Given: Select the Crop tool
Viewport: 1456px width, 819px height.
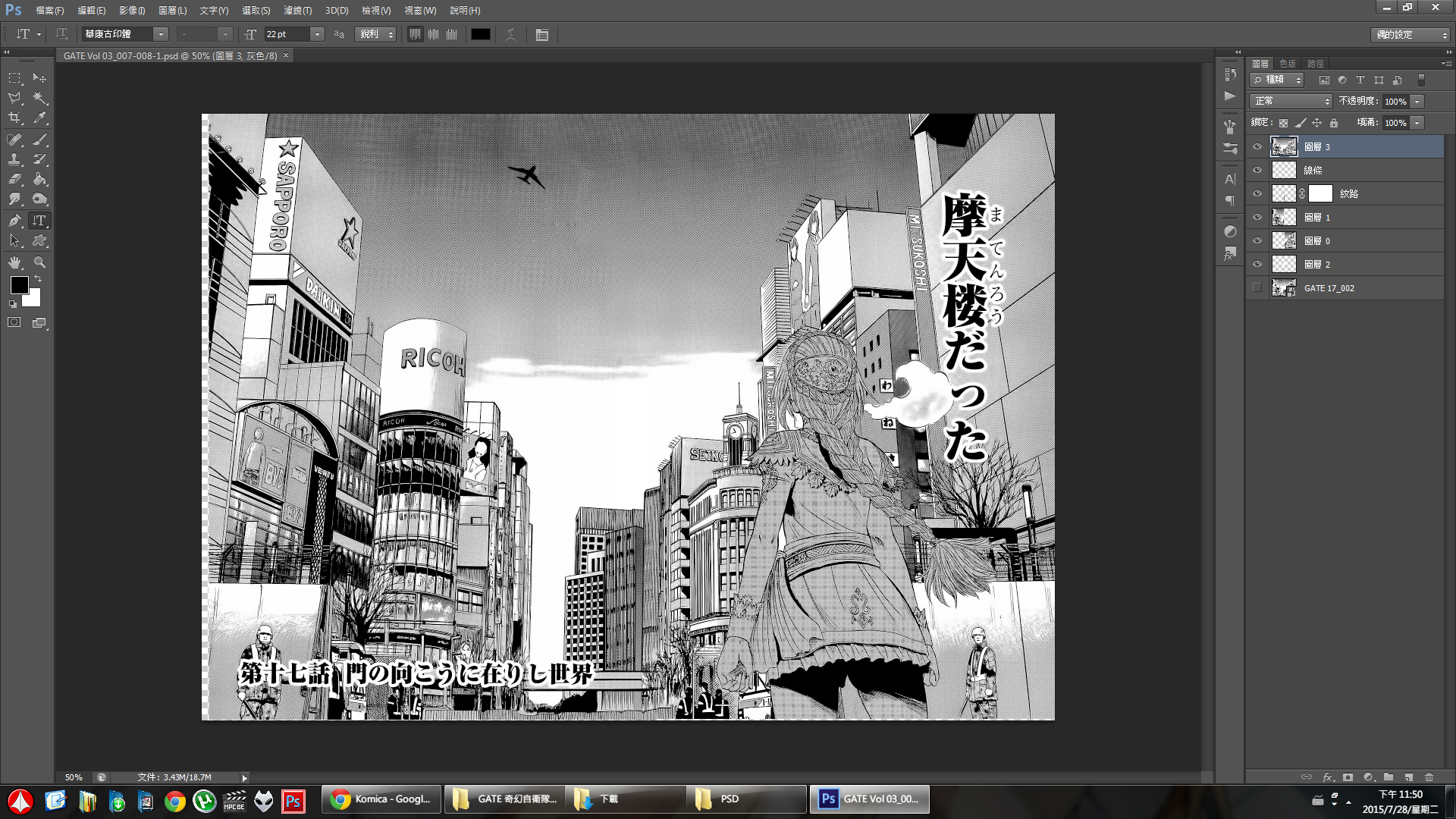Looking at the screenshot, I should click(14, 118).
